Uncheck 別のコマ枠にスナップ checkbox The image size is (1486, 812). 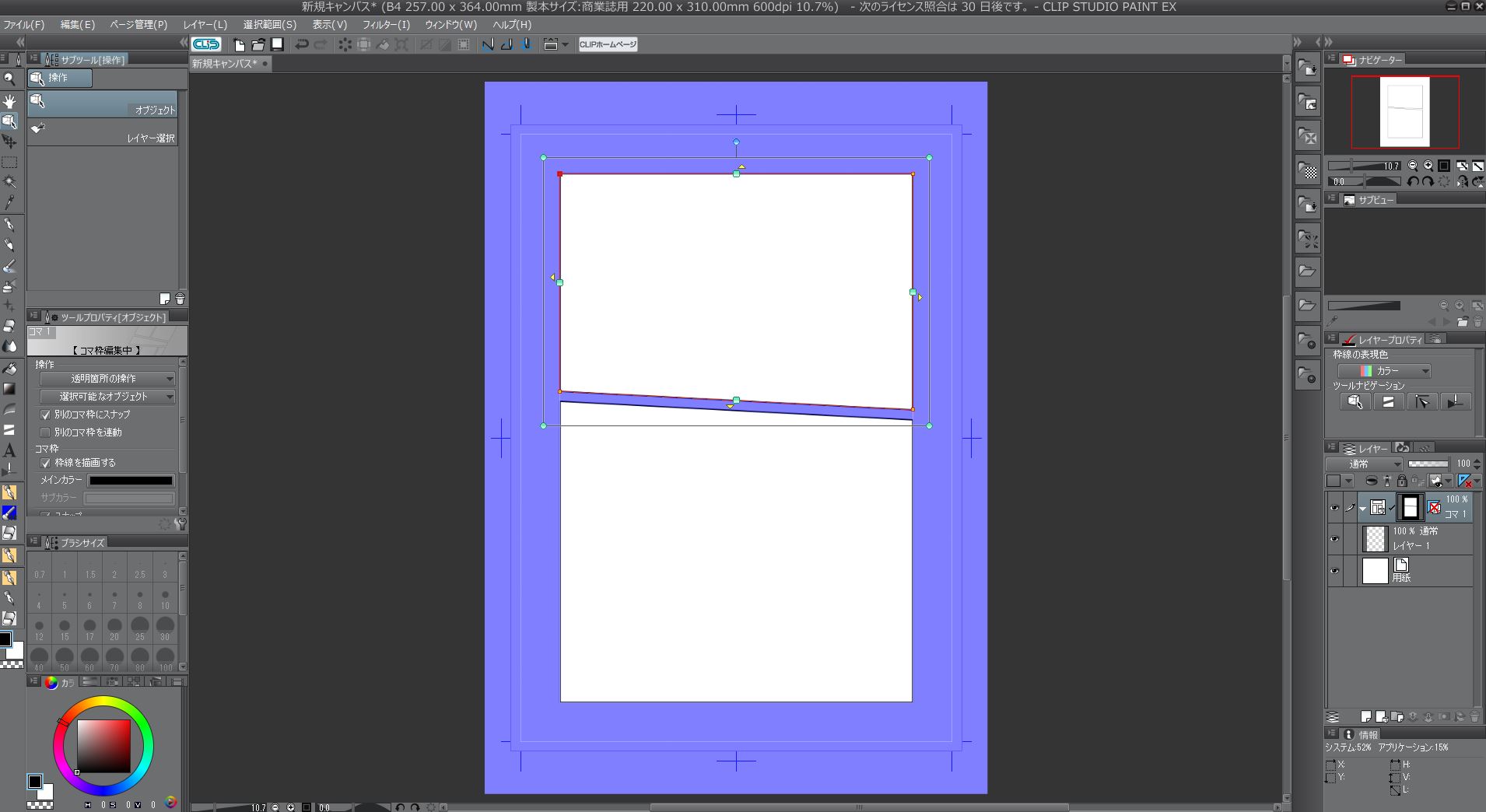pos(45,415)
